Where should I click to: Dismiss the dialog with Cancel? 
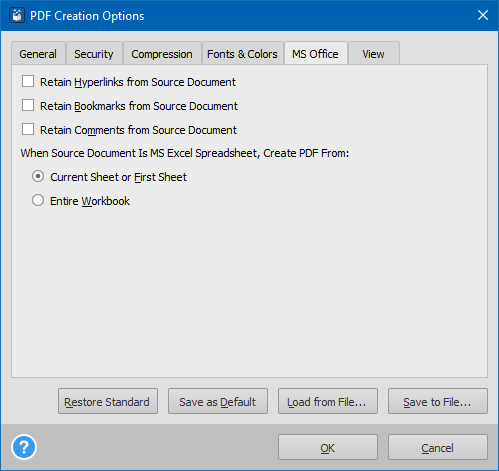pos(438,447)
